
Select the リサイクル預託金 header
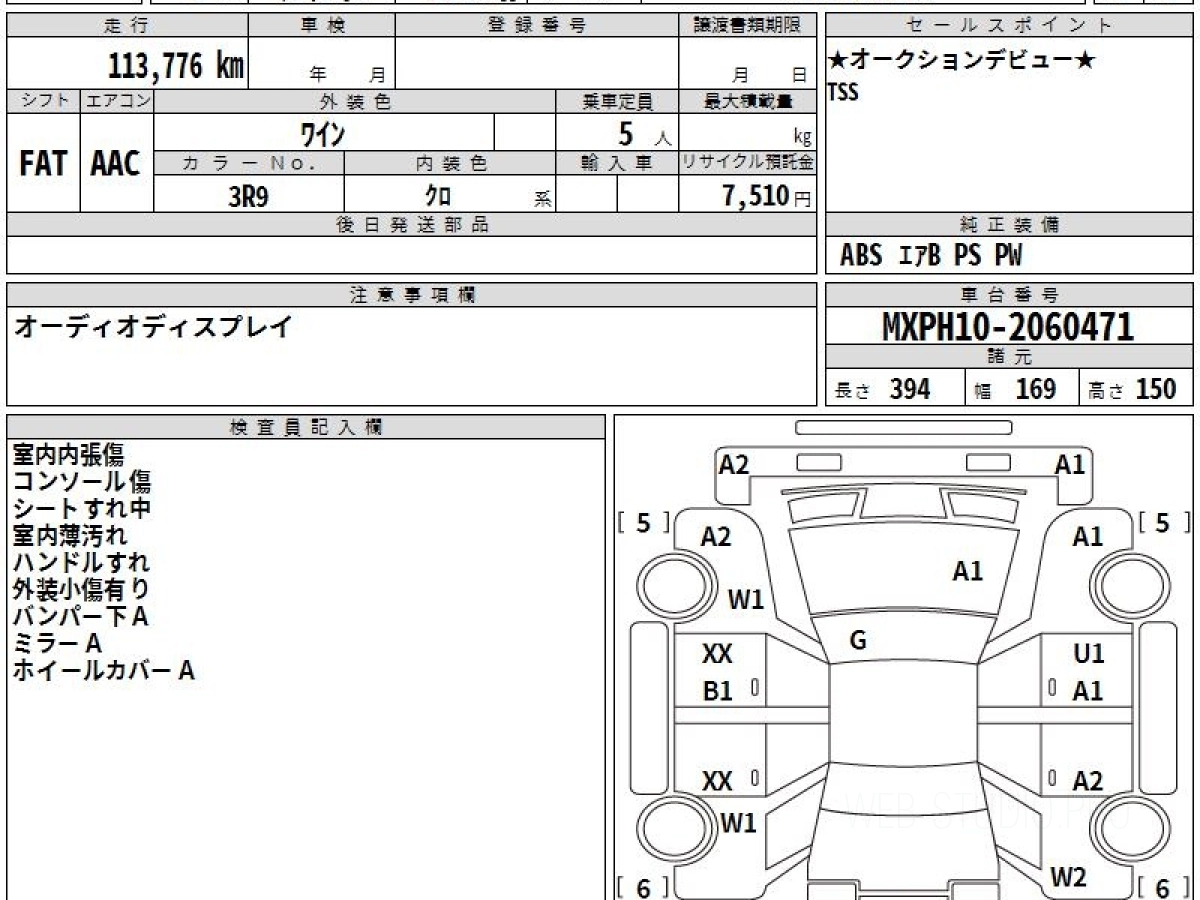747,163
